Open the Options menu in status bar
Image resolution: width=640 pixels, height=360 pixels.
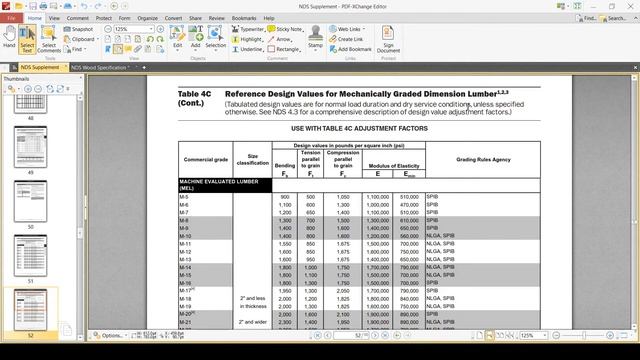(109, 336)
